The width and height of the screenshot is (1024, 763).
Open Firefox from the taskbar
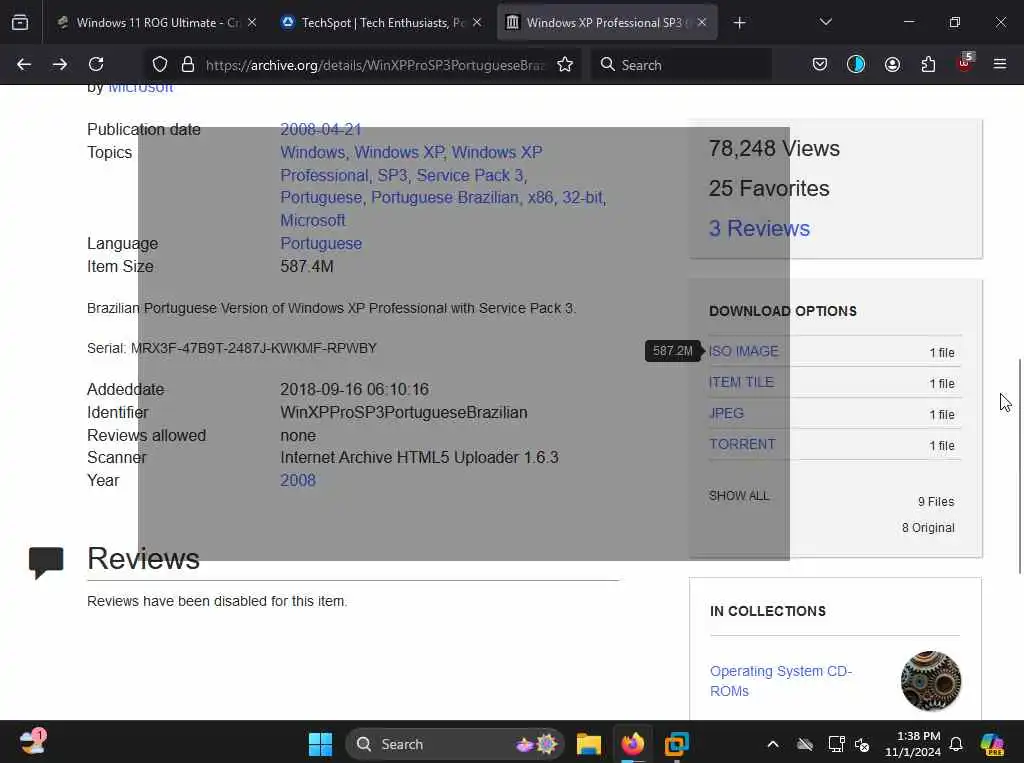[632, 744]
